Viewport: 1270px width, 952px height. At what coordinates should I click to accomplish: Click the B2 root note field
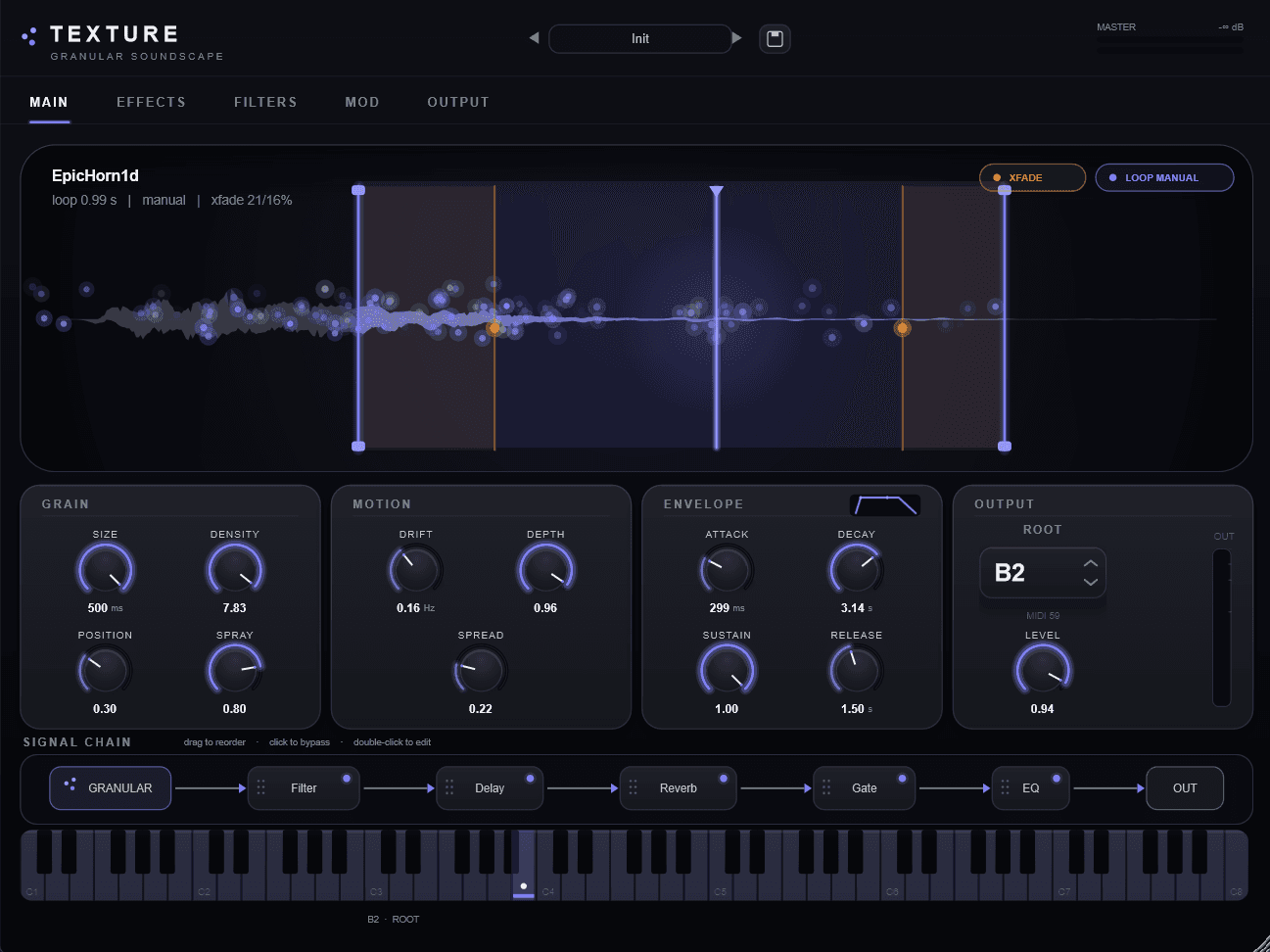click(x=1043, y=573)
